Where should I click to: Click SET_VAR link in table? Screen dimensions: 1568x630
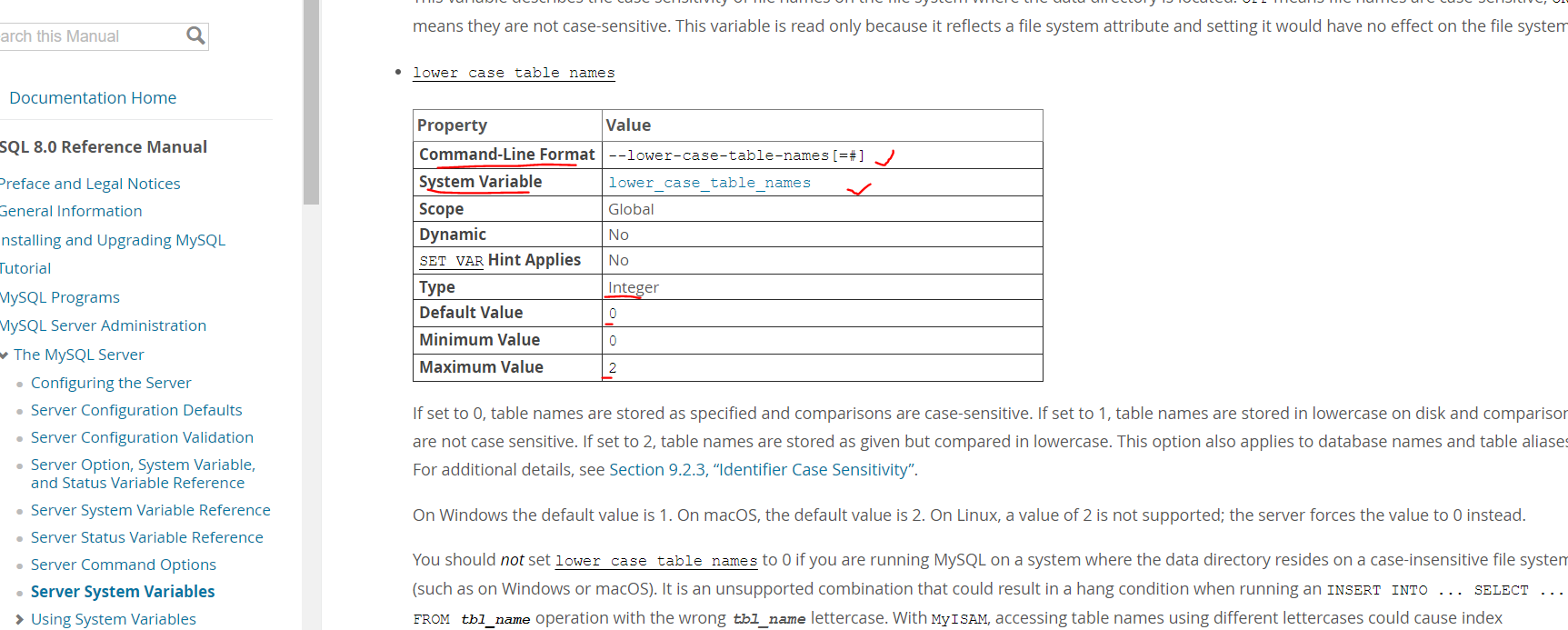tap(451, 261)
